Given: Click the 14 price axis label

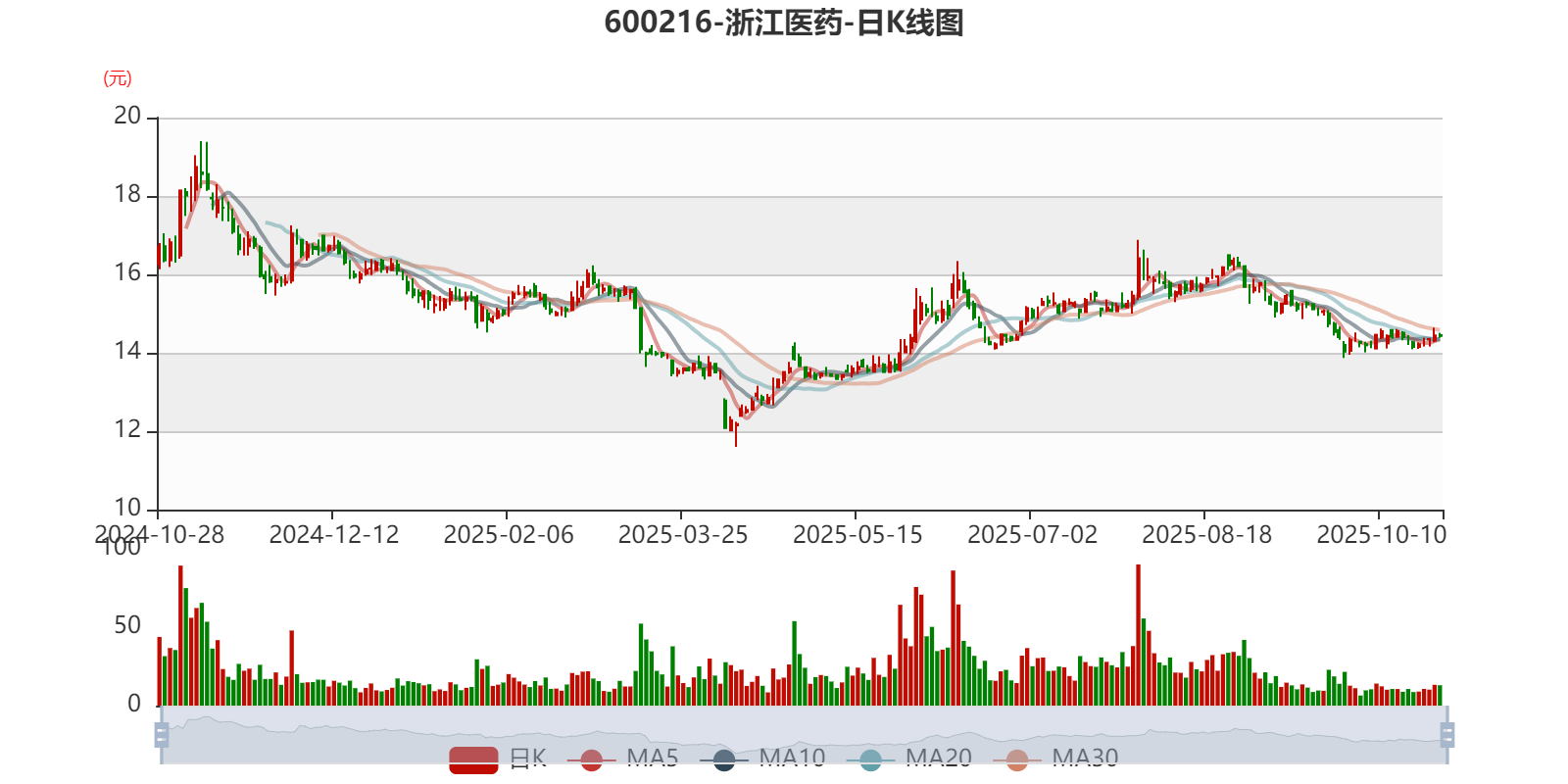Looking at the screenshot, I should [x=127, y=351].
